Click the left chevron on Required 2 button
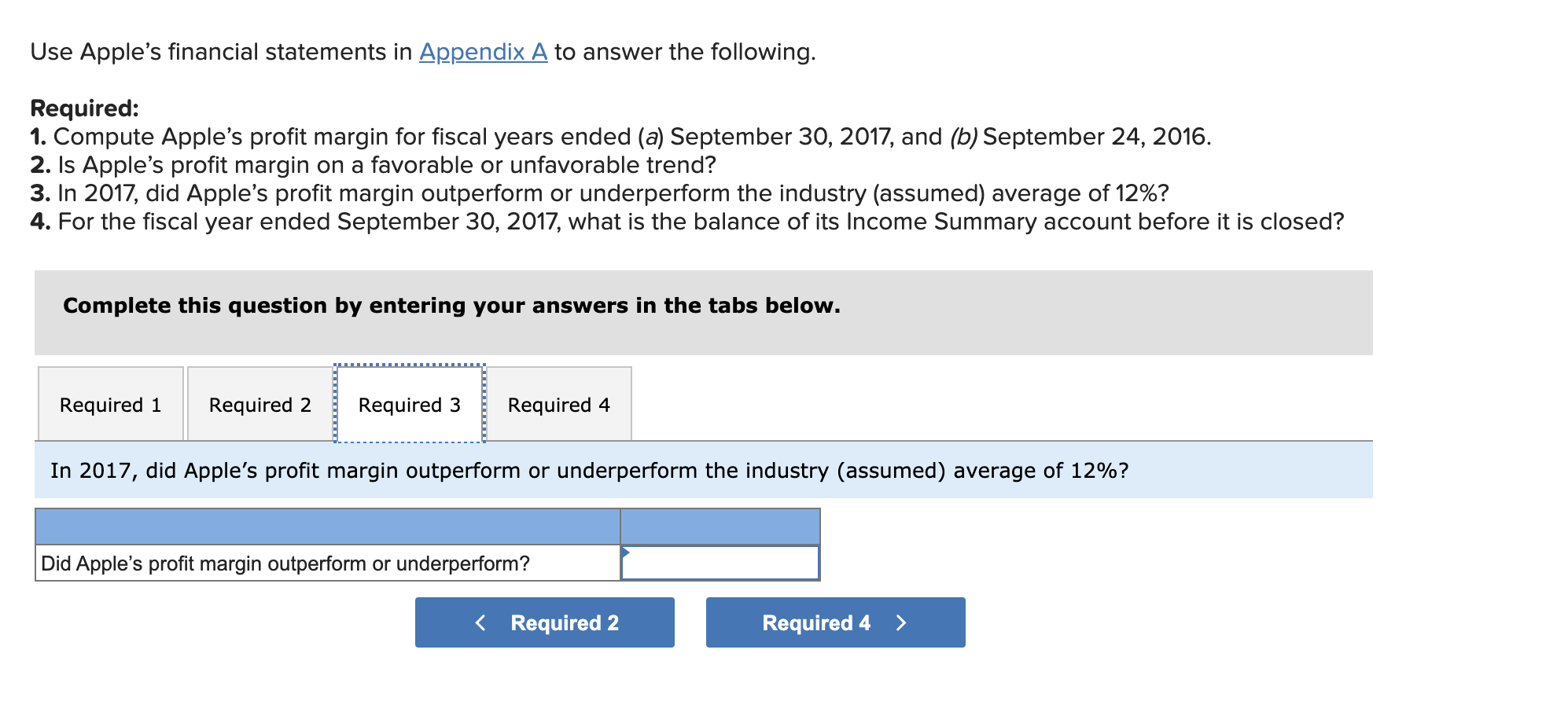 coord(481,622)
